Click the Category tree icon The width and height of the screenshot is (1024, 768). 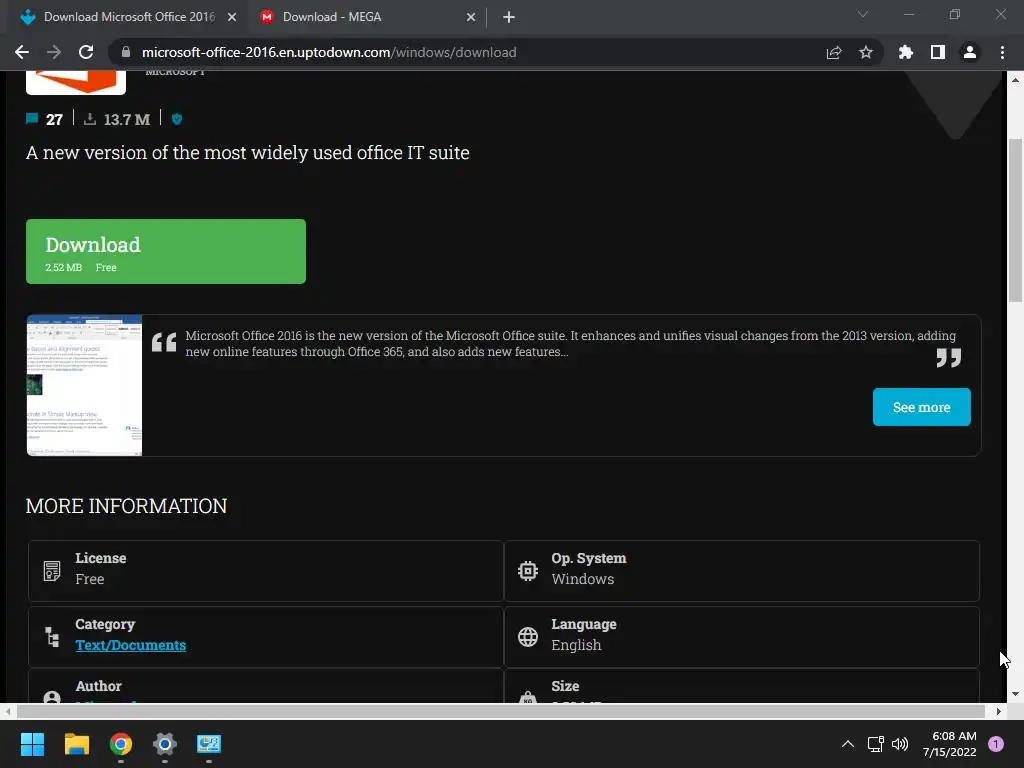click(52, 637)
